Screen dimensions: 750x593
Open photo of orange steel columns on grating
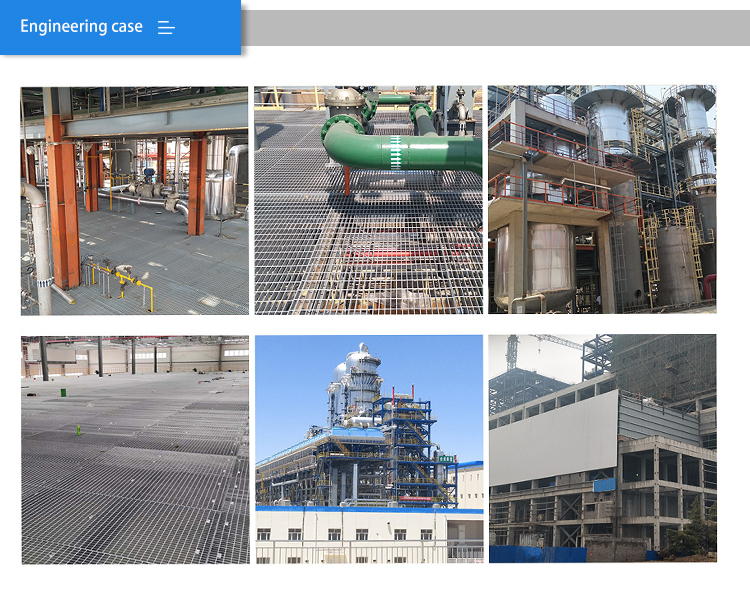pyautogui.click(x=134, y=201)
